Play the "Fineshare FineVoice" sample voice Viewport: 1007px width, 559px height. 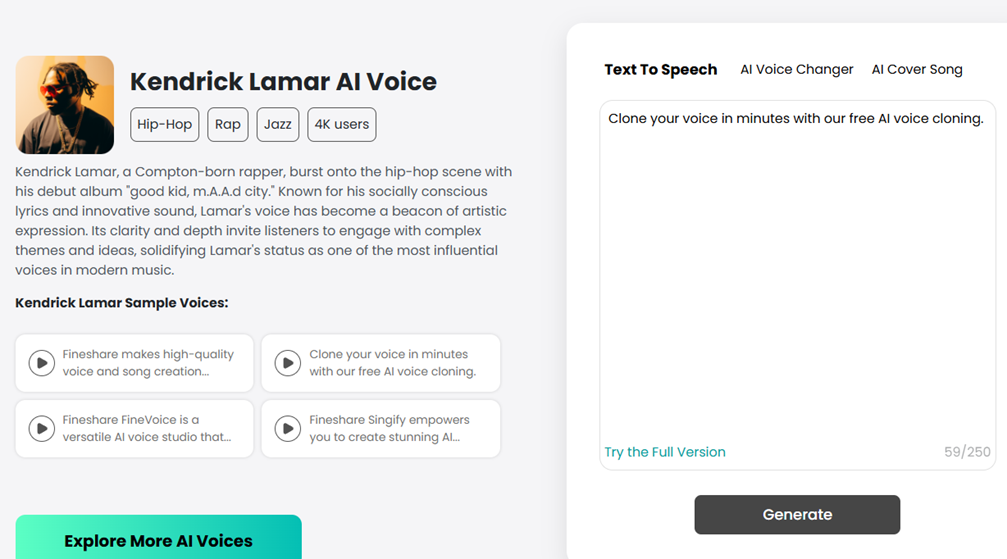pyautogui.click(x=41, y=428)
